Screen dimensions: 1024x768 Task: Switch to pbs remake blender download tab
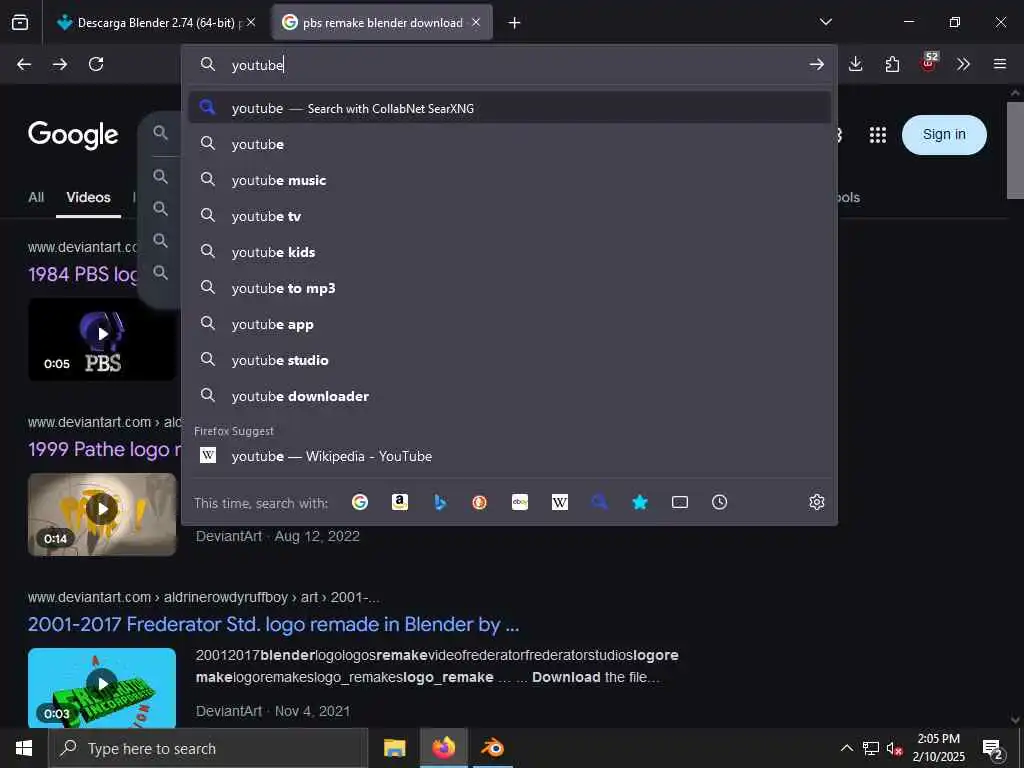pos(382,23)
